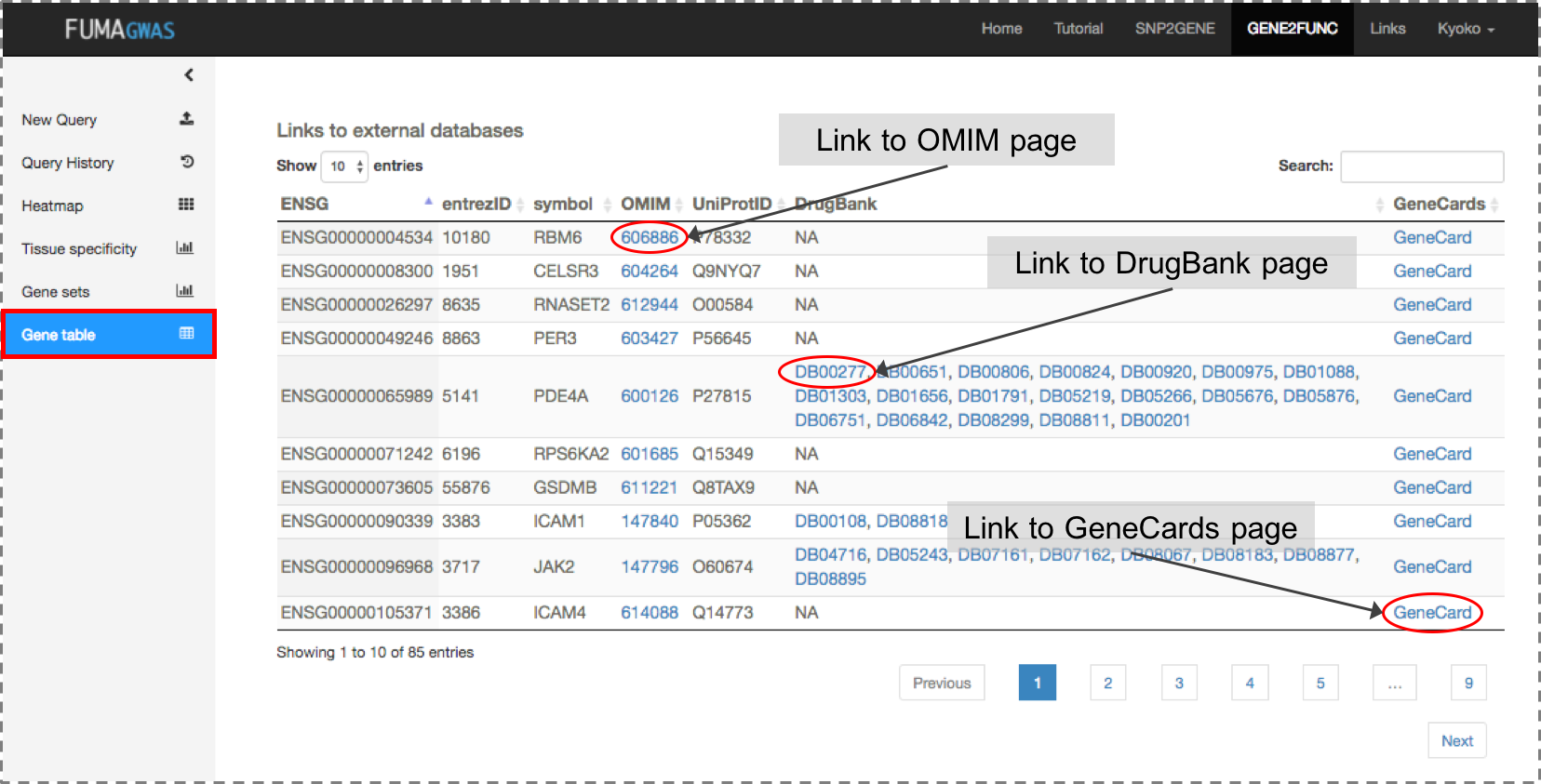Screen dimensions: 1541x784
Task: Select current page 1 button
Action: pos(1038,683)
